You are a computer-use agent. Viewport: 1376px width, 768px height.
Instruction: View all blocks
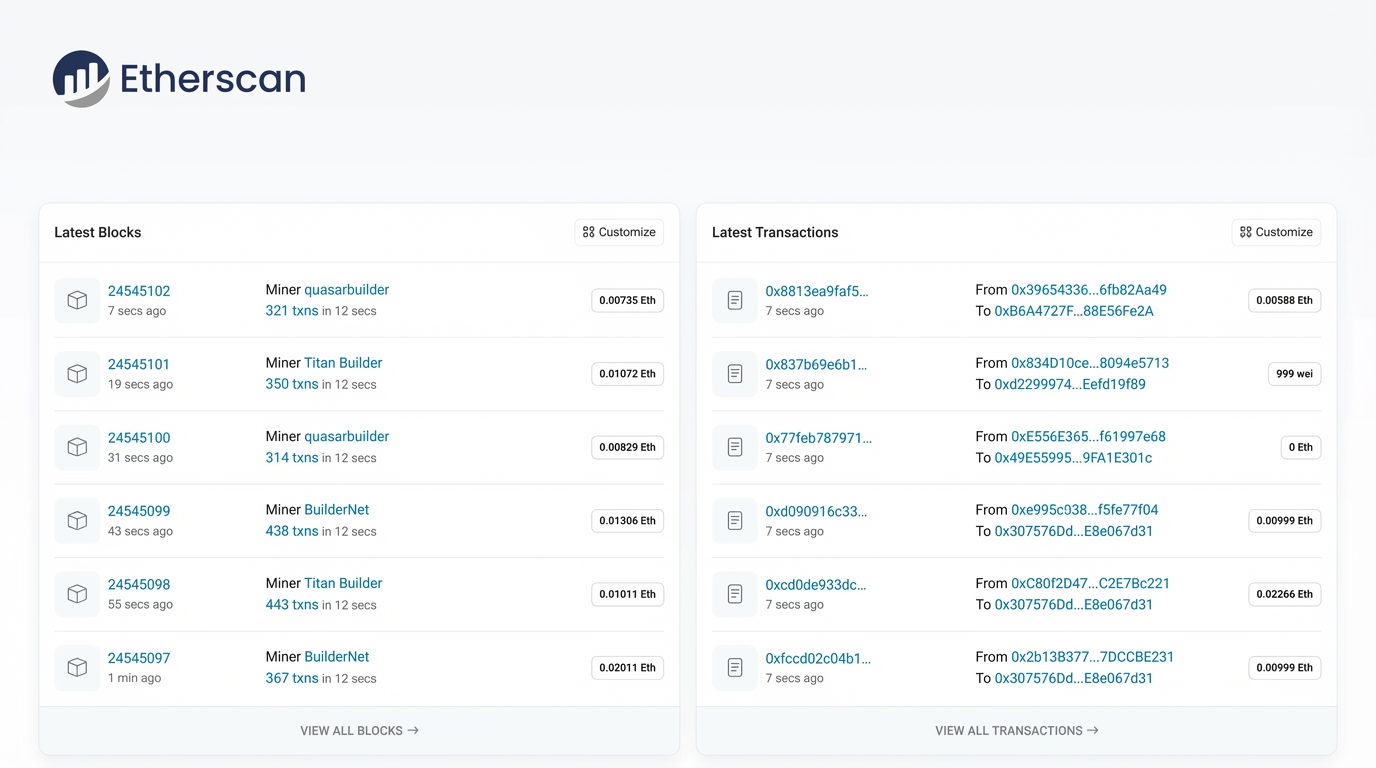(x=359, y=731)
